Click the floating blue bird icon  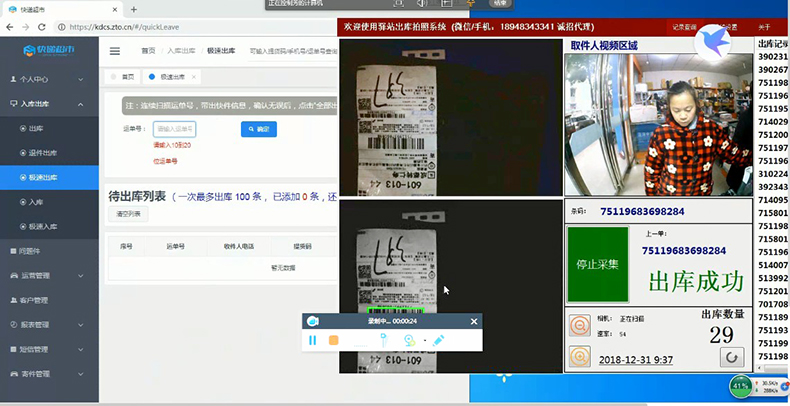click(713, 42)
